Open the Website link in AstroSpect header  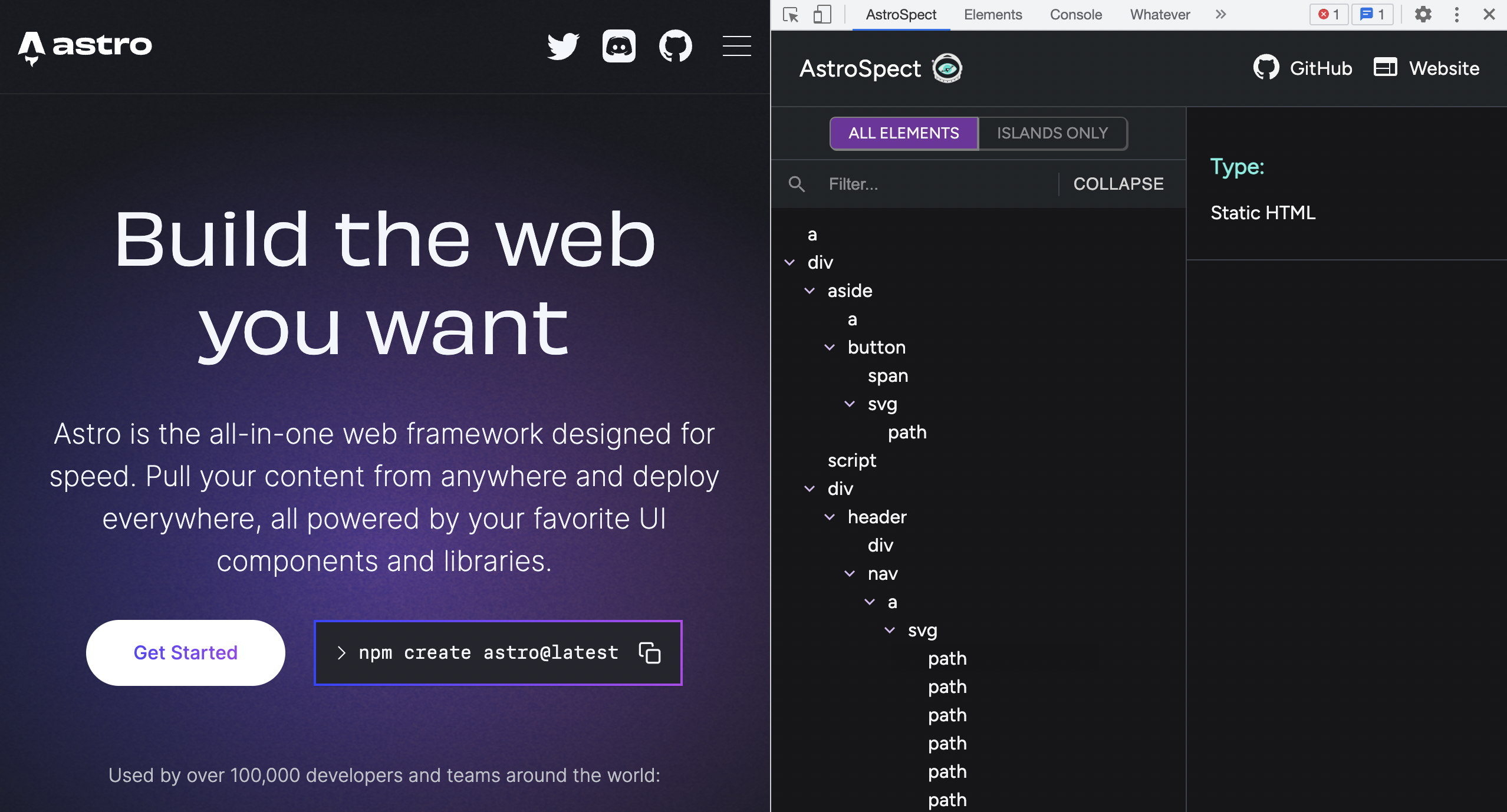pyautogui.click(x=1427, y=68)
